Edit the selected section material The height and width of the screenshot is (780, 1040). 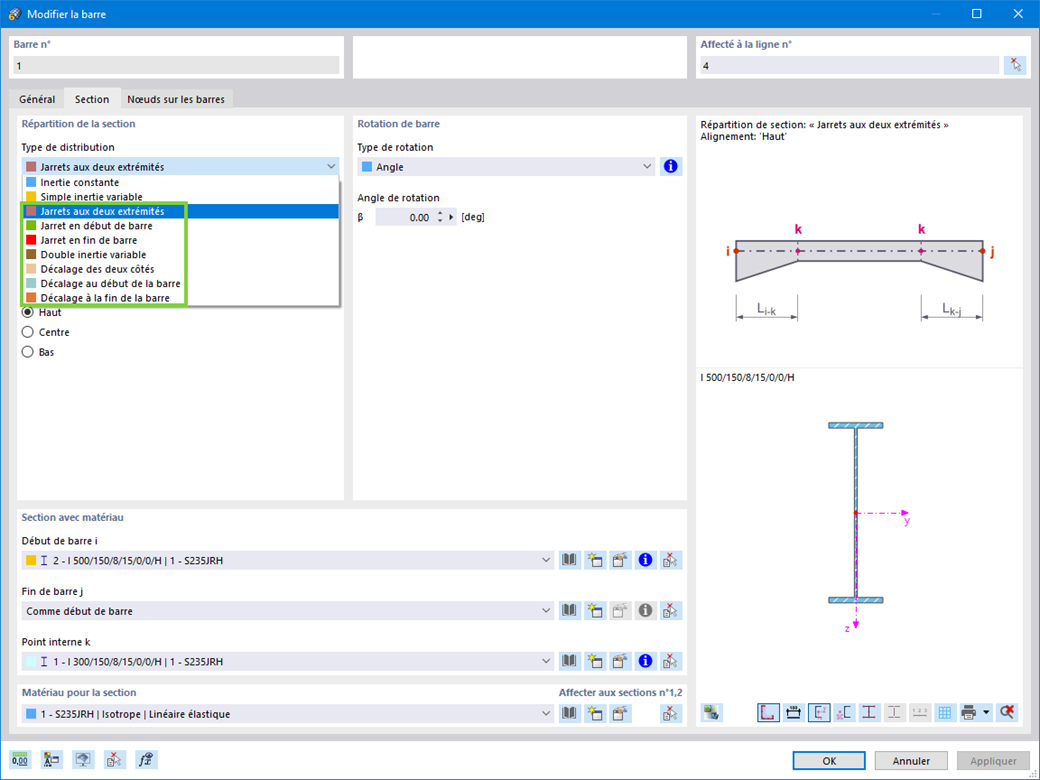619,714
